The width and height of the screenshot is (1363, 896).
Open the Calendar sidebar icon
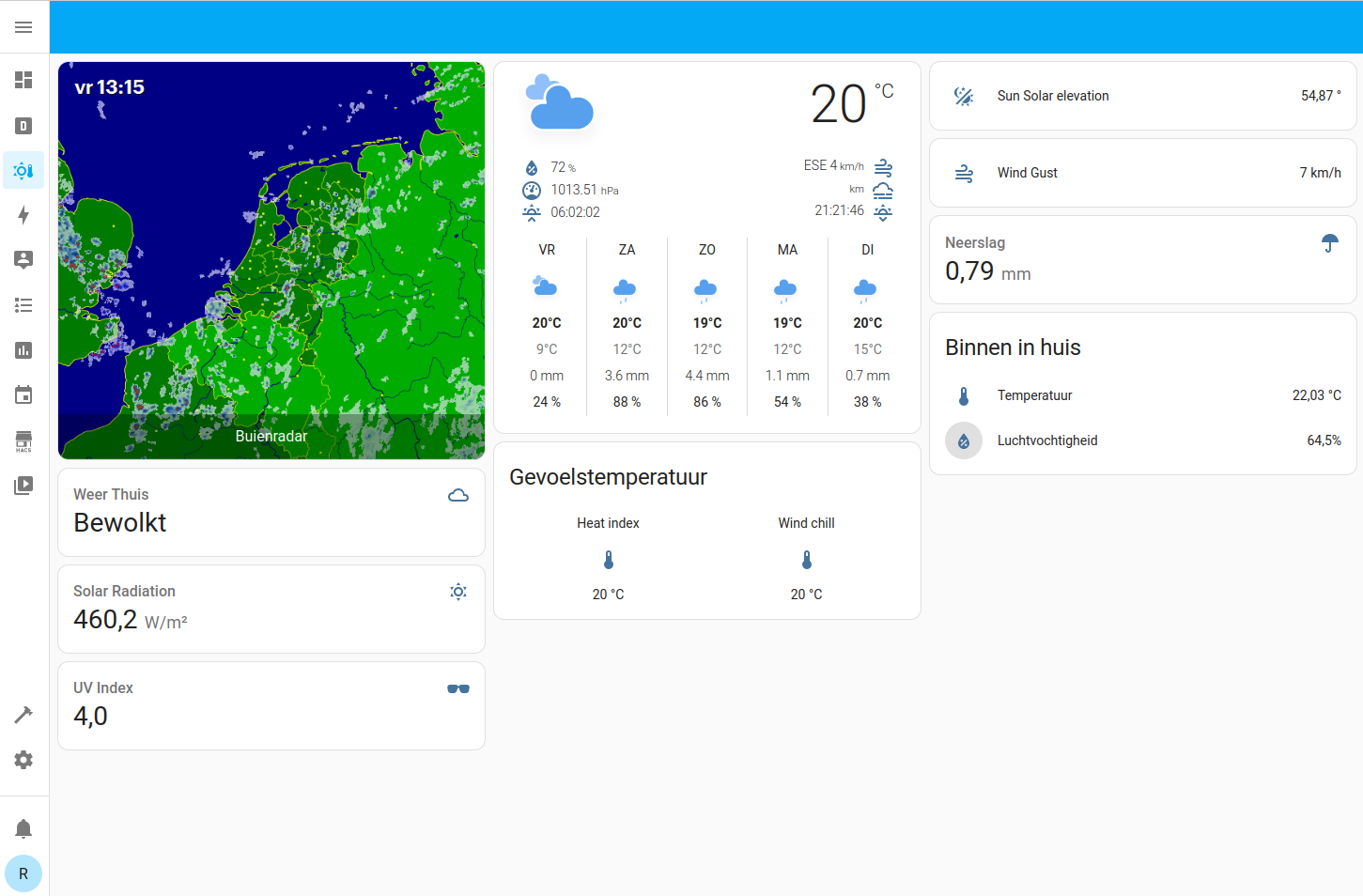(x=23, y=395)
